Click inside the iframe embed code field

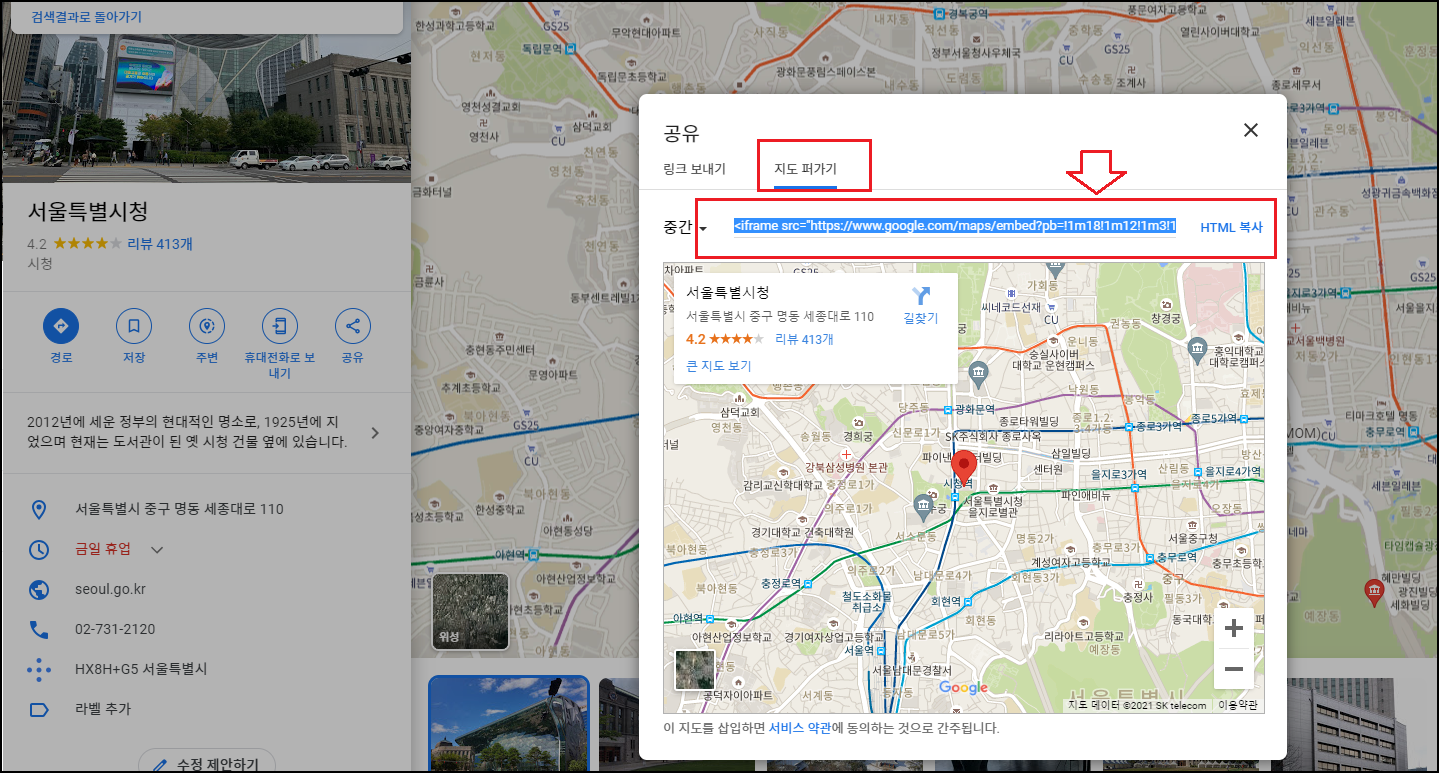[x=954, y=227]
